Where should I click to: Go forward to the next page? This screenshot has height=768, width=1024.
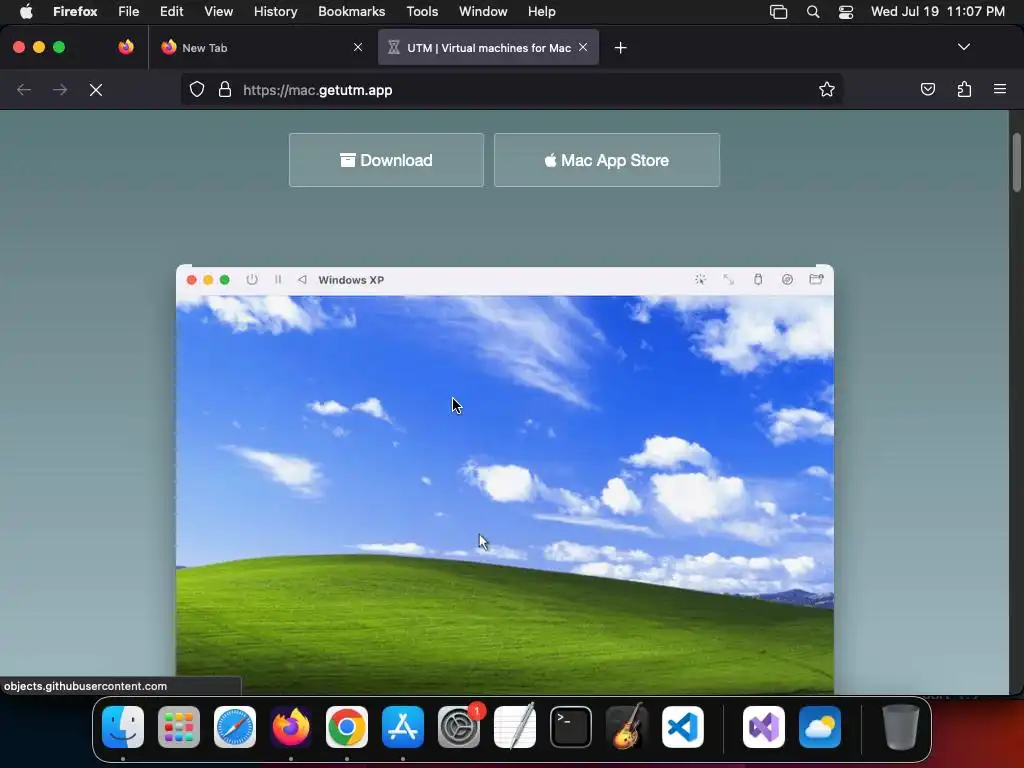click(60, 90)
